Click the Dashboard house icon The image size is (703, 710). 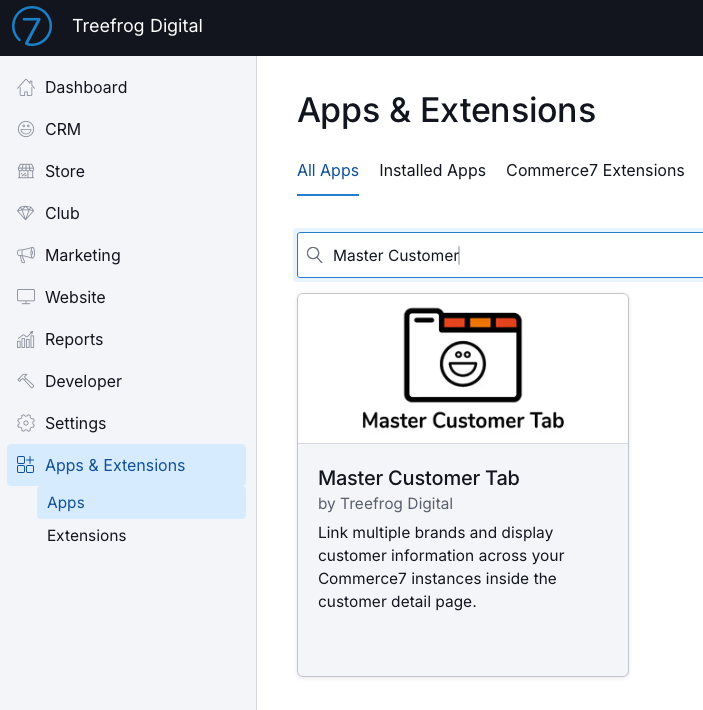[26, 87]
